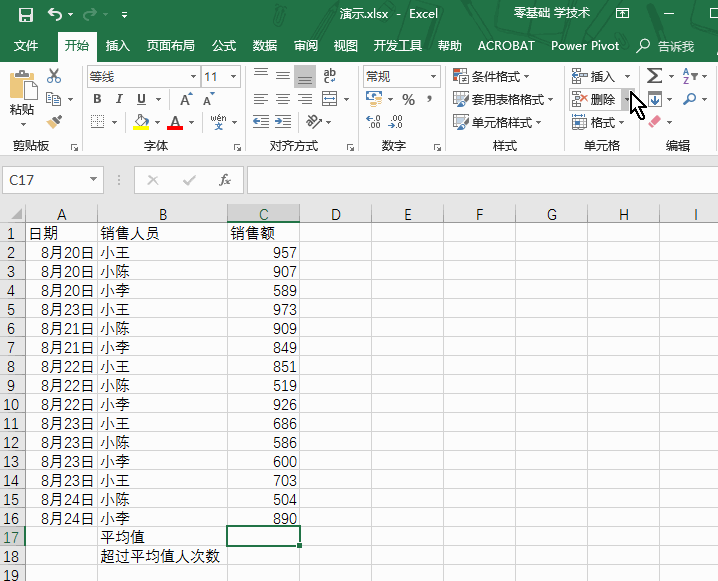The image size is (718, 581).
Task: Open Sort & Filter (A-Z funnel icon)
Action: coord(690,76)
